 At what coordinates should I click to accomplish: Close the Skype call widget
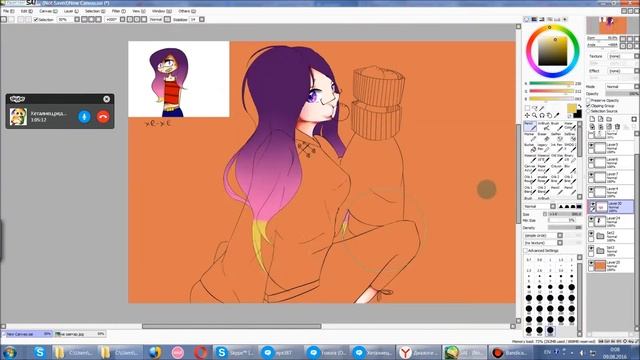pyautogui.click(x=107, y=99)
